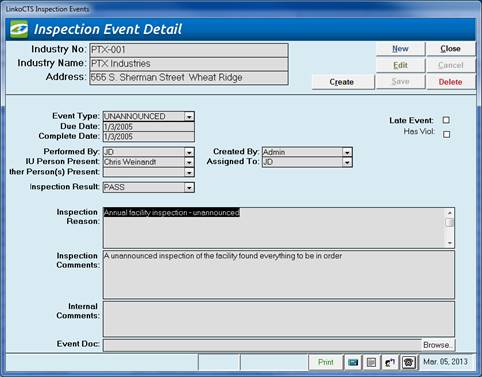The width and height of the screenshot is (482, 377).
Task: Click the red Delete button
Action: click(451, 82)
